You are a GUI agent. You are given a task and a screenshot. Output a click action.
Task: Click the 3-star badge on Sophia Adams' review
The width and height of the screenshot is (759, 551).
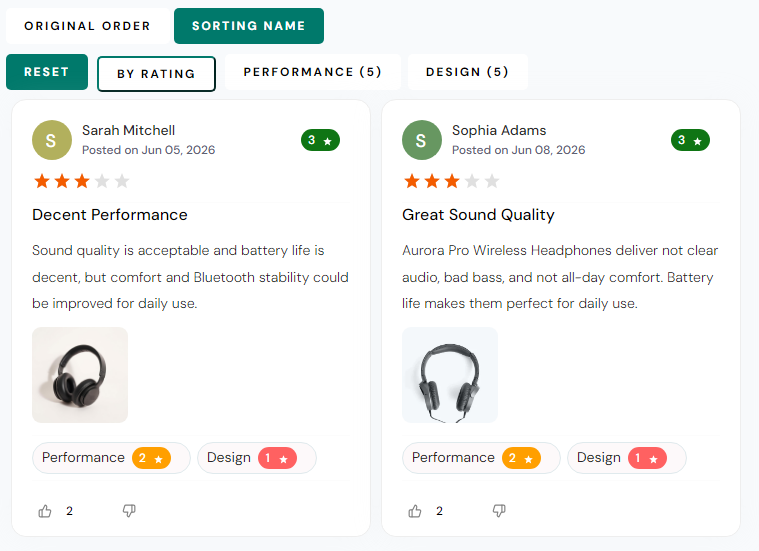[x=690, y=140]
